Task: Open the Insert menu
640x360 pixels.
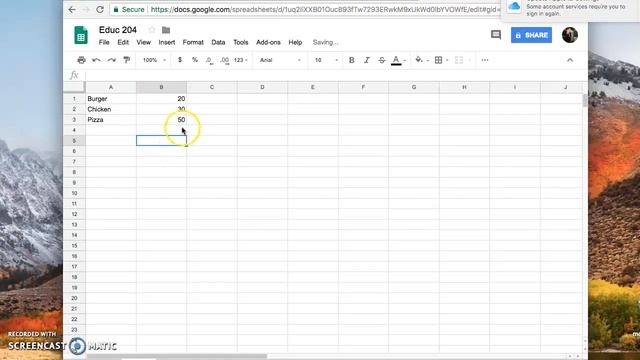Action: click(x=167, y=42)
